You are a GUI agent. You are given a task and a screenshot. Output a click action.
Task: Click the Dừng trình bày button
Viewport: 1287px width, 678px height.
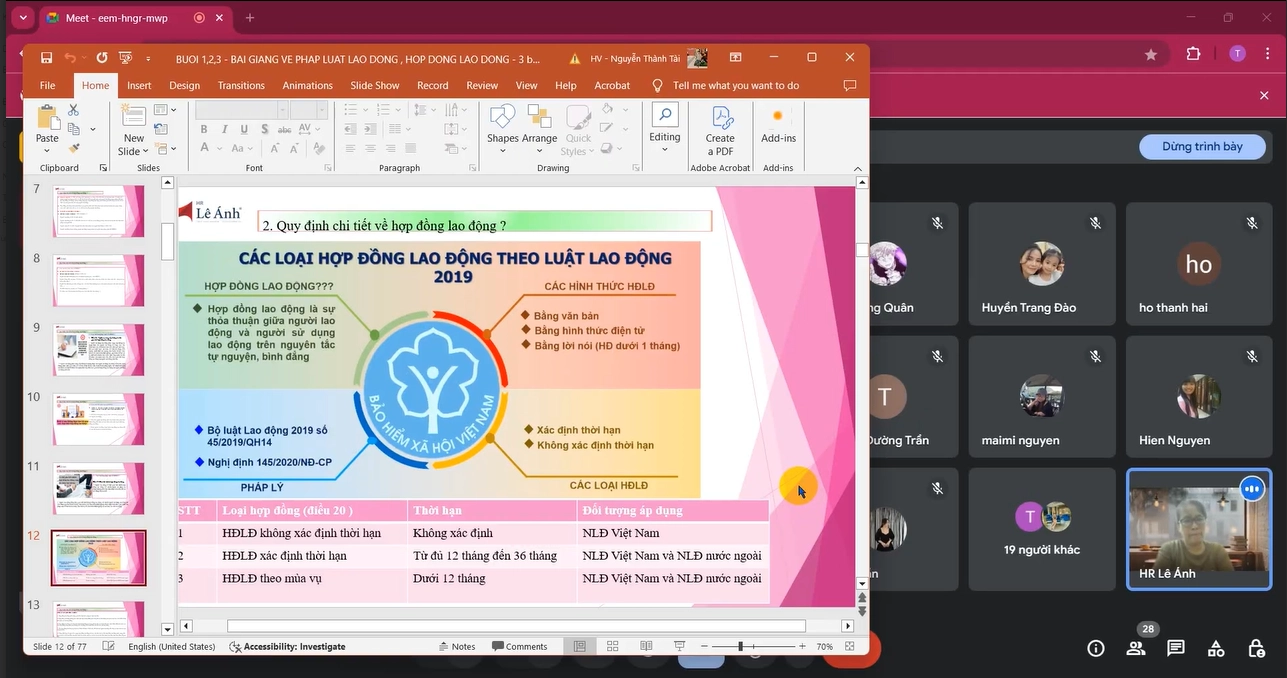click(1202, 147)
